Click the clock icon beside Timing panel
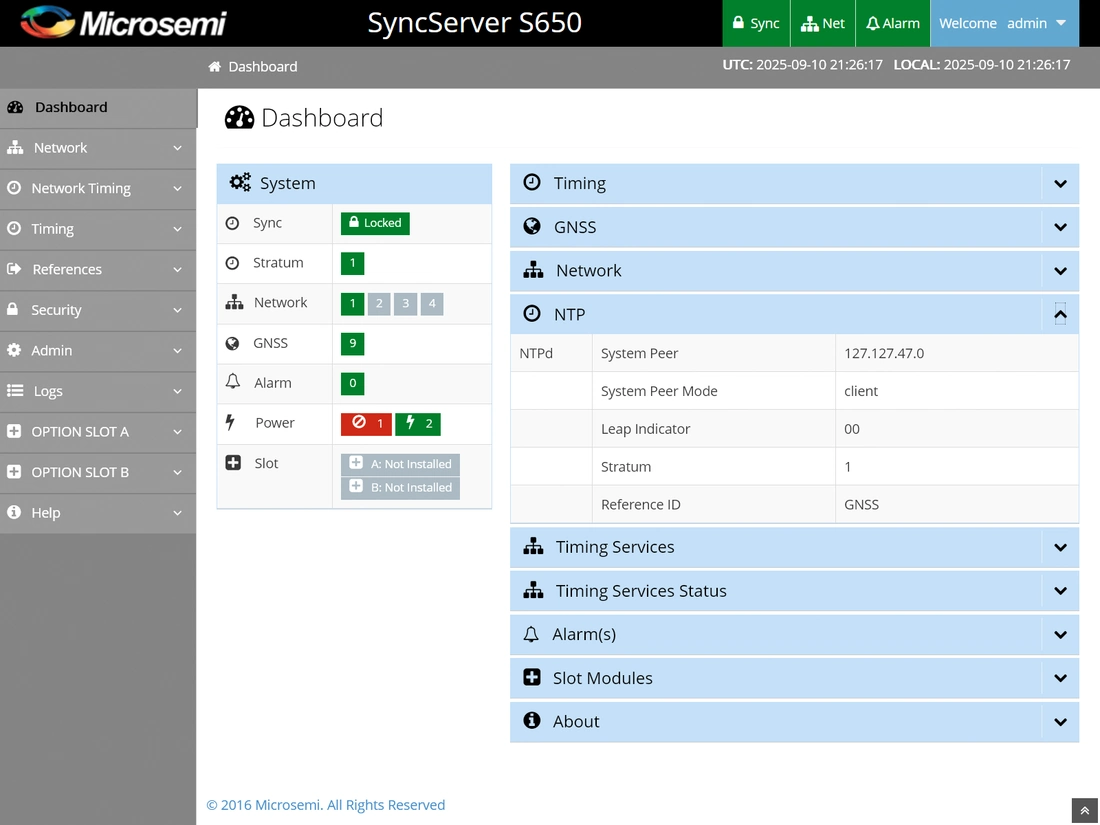Screen dimensions: 1100x825 click(532, 182)
